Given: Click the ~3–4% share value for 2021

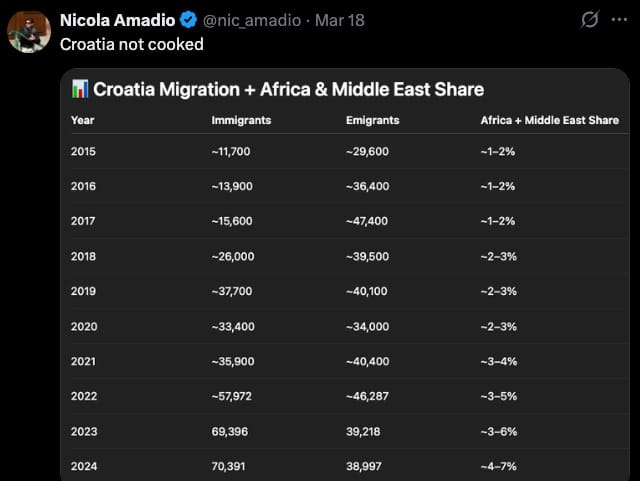Looking at the screenshot, I should [498, 361].
